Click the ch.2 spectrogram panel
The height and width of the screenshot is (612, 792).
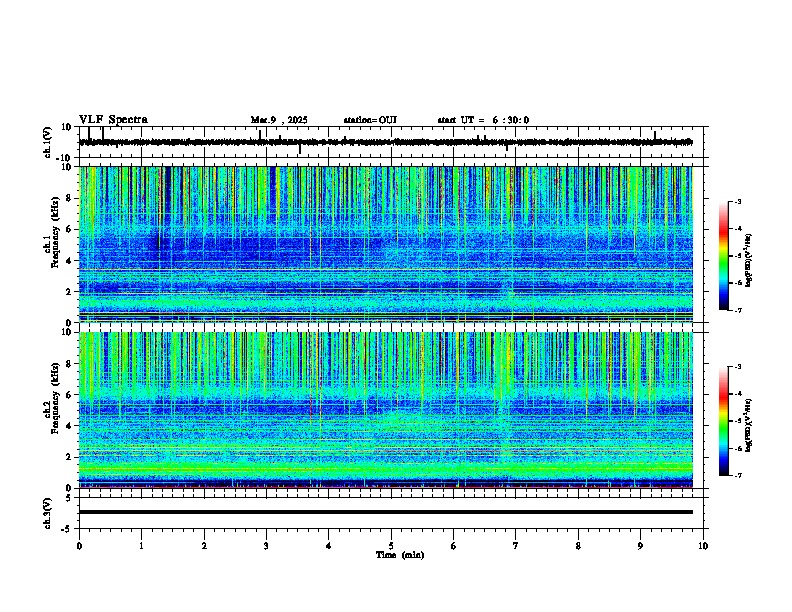(386, 410)
